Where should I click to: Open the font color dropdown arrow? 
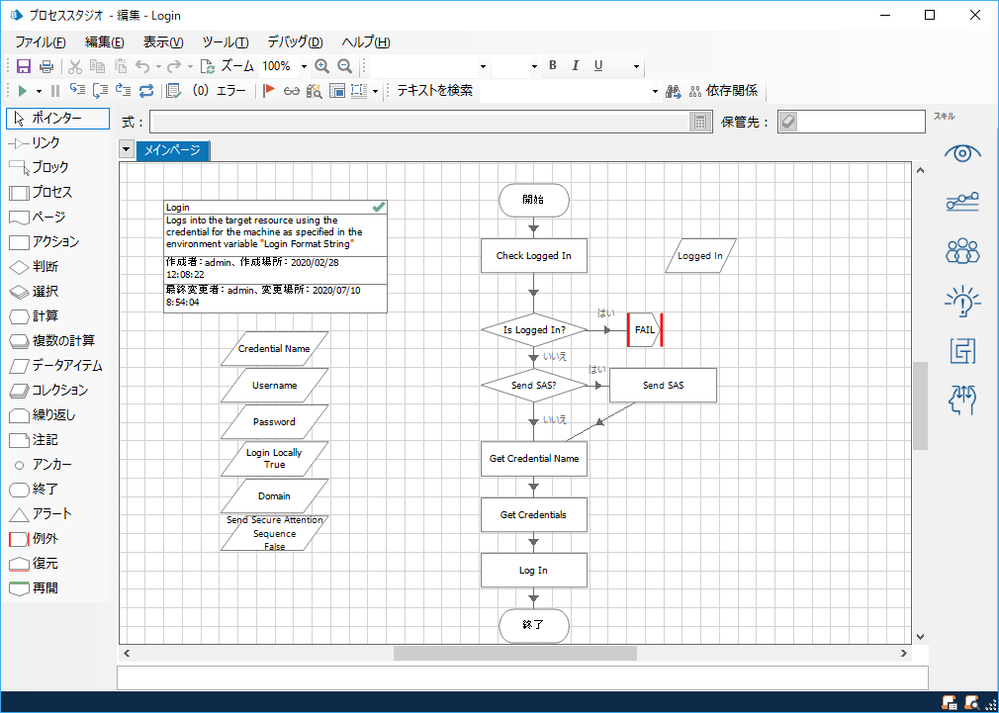[x=636, y=66]
